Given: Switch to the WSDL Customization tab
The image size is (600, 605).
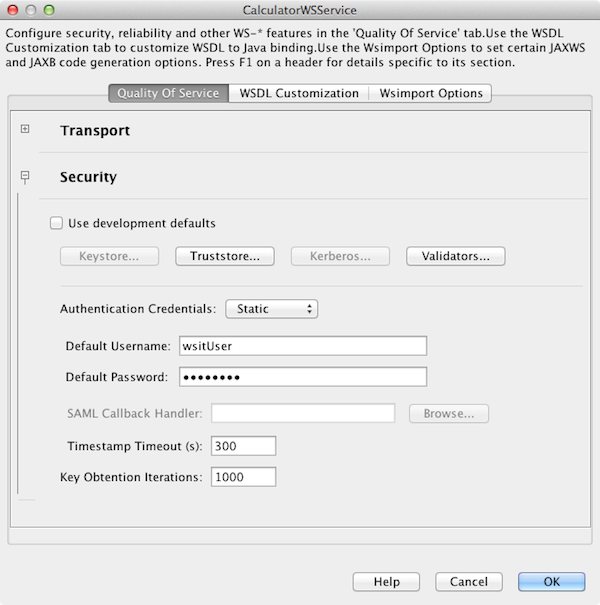Looking at the screenshot, I should (x=297, y=93).
